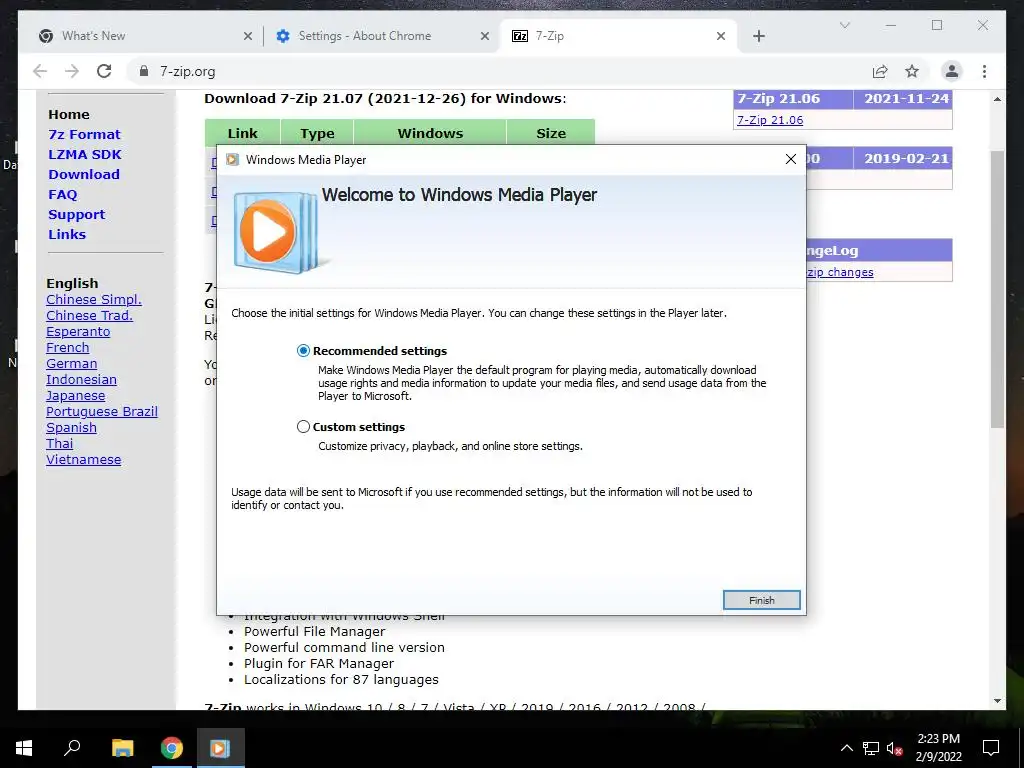The width and height of the screenshot is (1024, 768).
Task: Open the Links sidebar link
Action: [x=67, y=234]
